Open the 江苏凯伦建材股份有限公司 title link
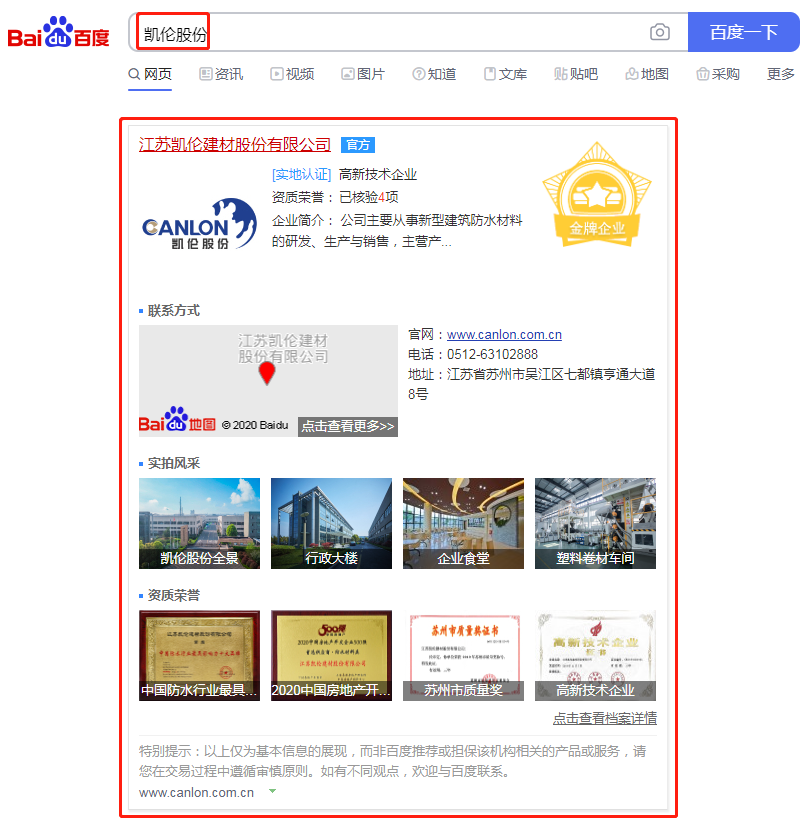Screen dimensions: 803x819 click(x=234, y=145)
